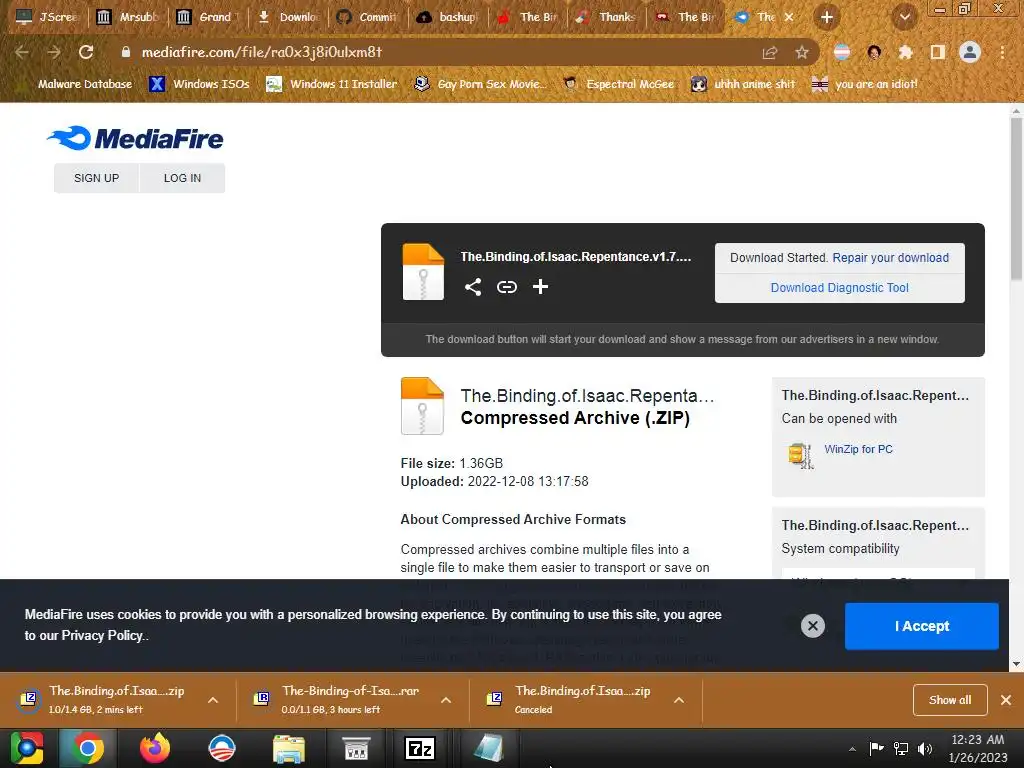Click 'About Compressed Archive Formats' heading

(513, 519)
